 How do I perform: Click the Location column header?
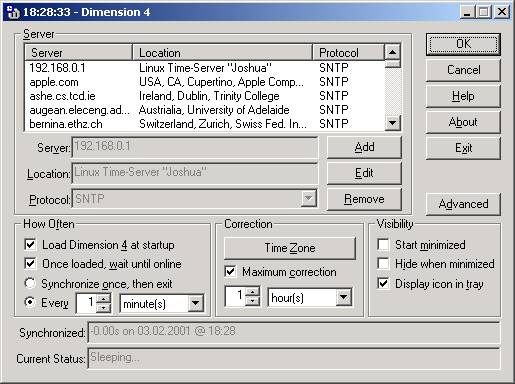point(222,53)
